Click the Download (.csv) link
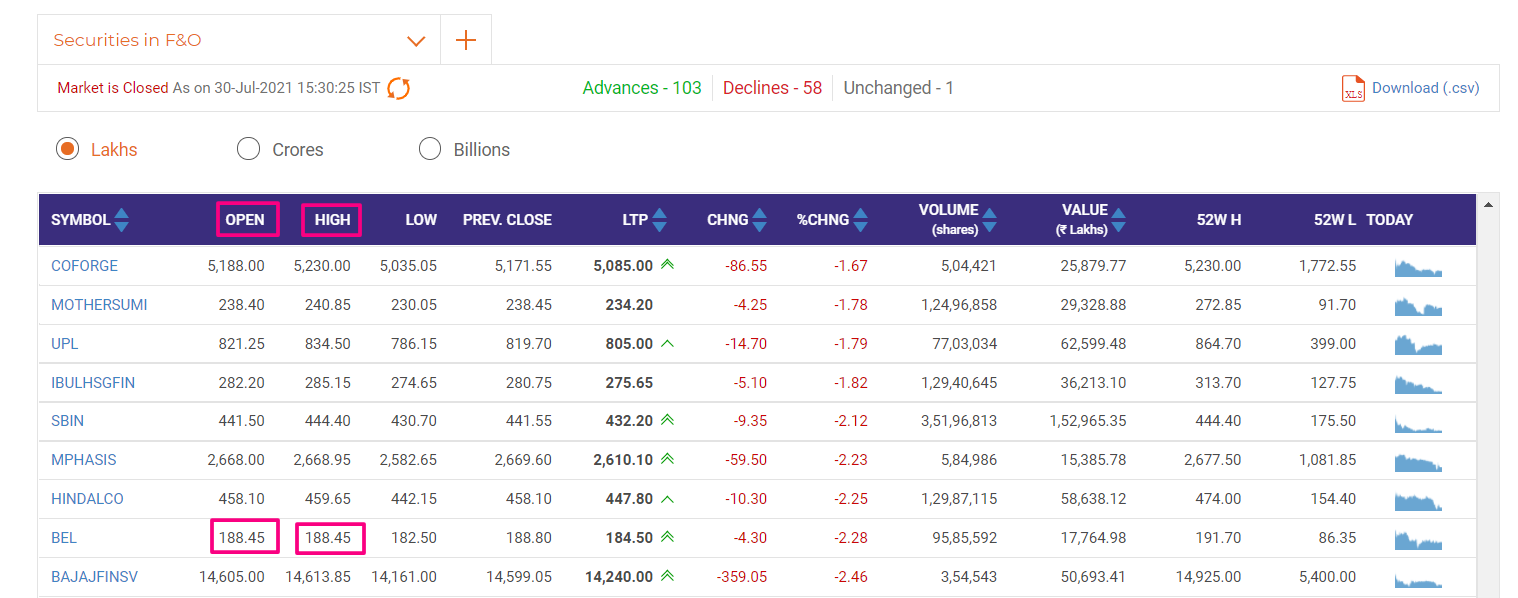Screen dimensions: 1518x598 1425,88
